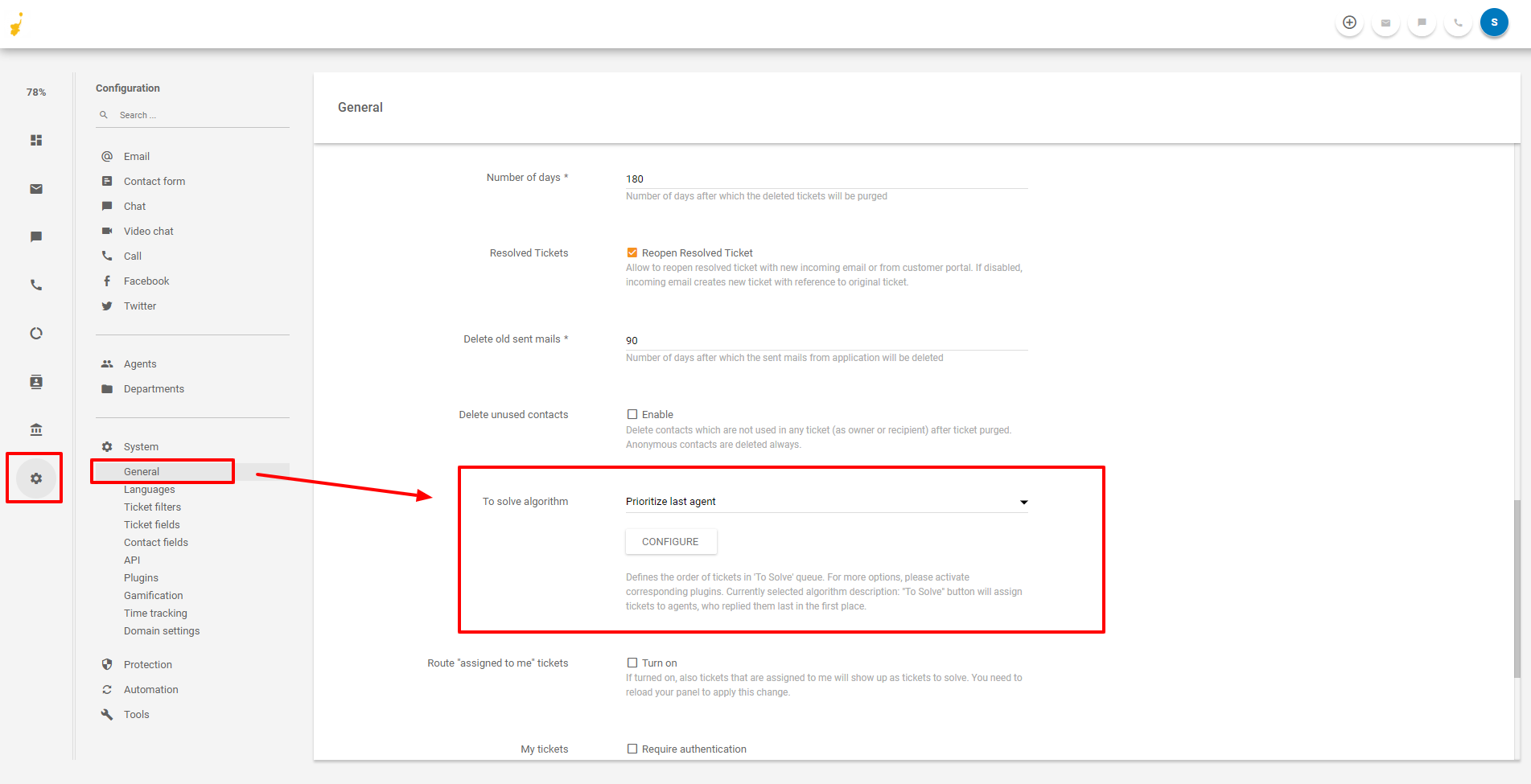Click the Protection shield icon

[107, 664]
